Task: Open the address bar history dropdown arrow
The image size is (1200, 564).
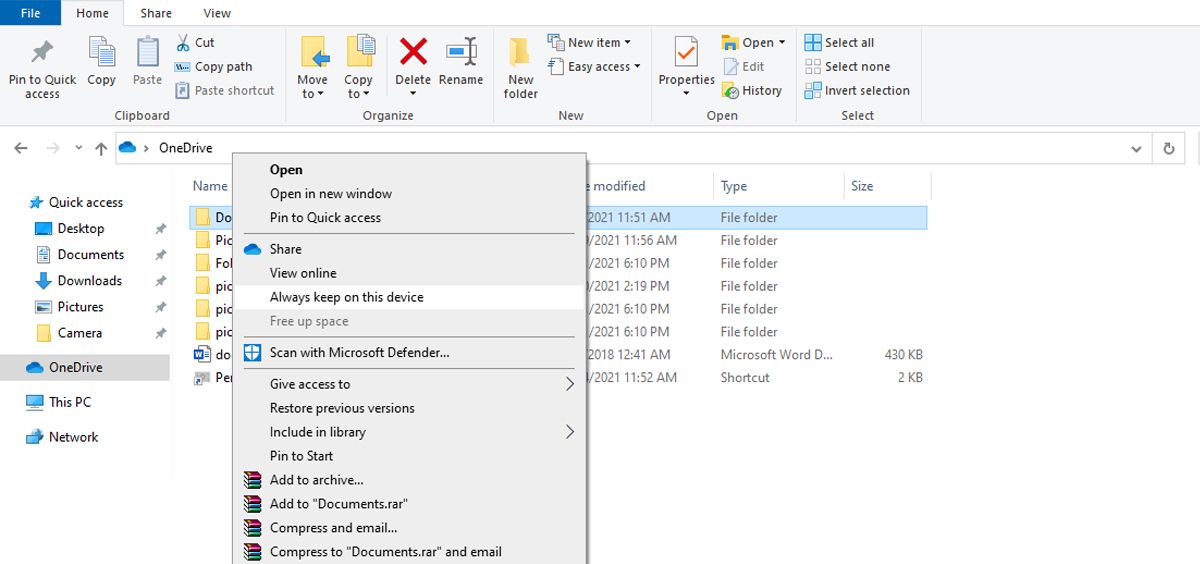Action: point(1136,149)
